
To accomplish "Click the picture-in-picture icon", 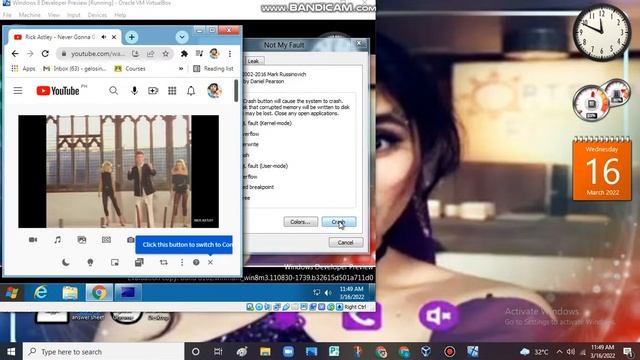I will click(115, 262).
